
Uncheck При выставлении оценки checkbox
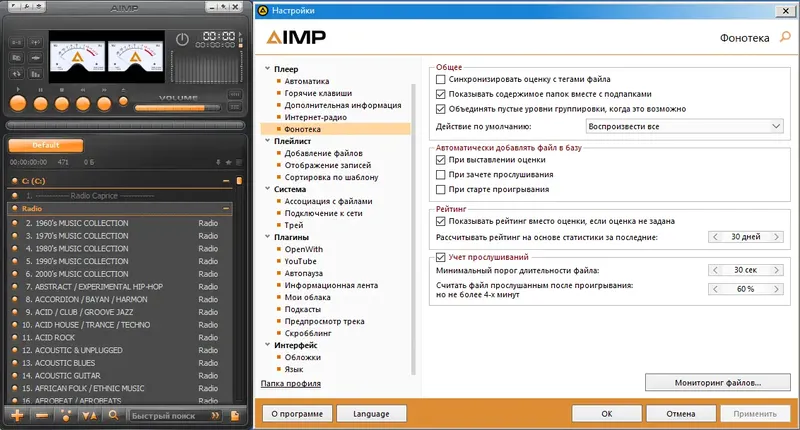(441, 160)
